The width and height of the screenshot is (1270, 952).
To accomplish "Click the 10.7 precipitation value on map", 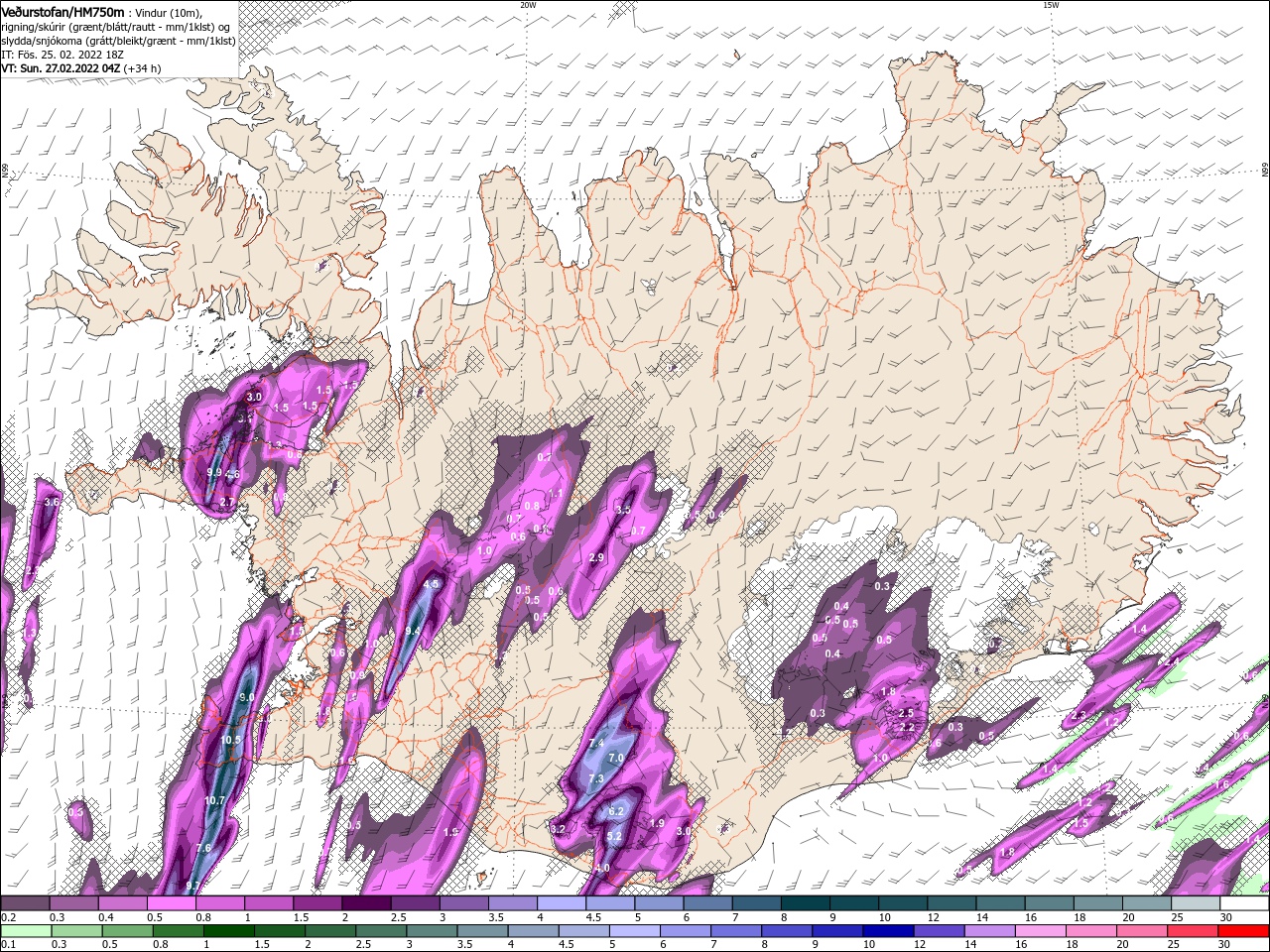I will (x=215, y=800).
